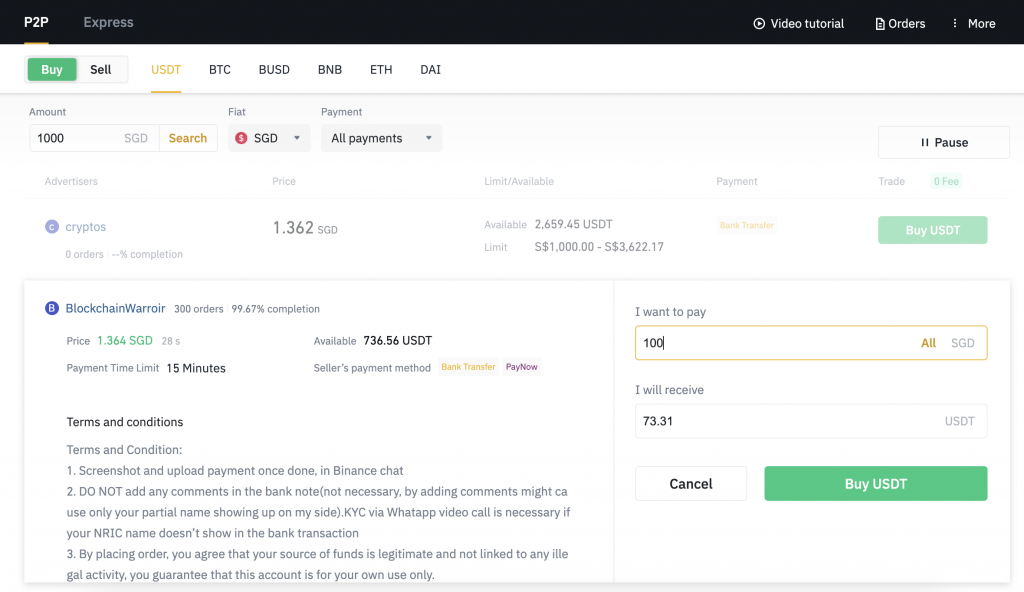Click the All link in pay field
This screenshot has width=1024, height=592.
(928, 342)
